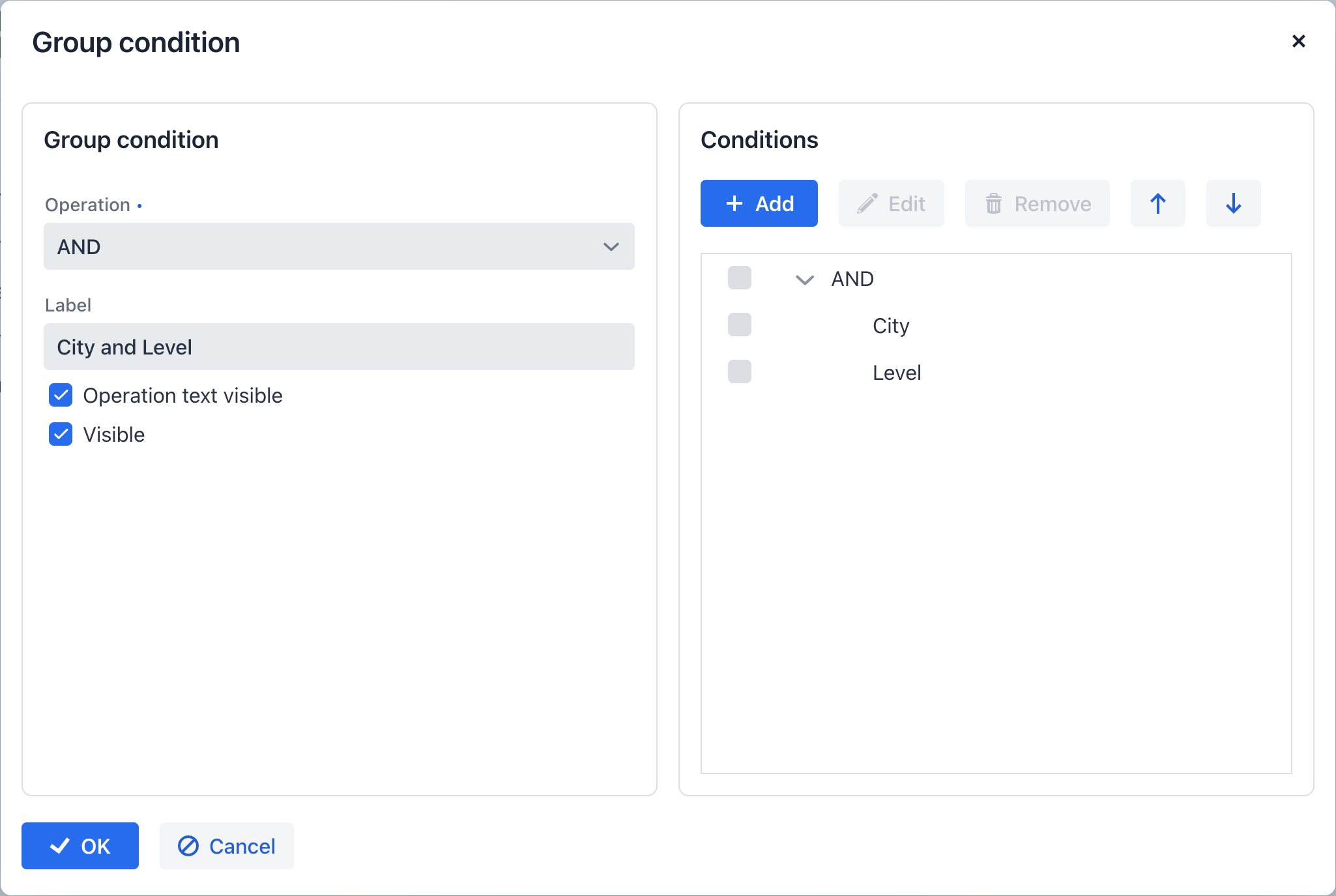
Task: Check the Level condition checkbox
Action: click(x=739, y=371)
